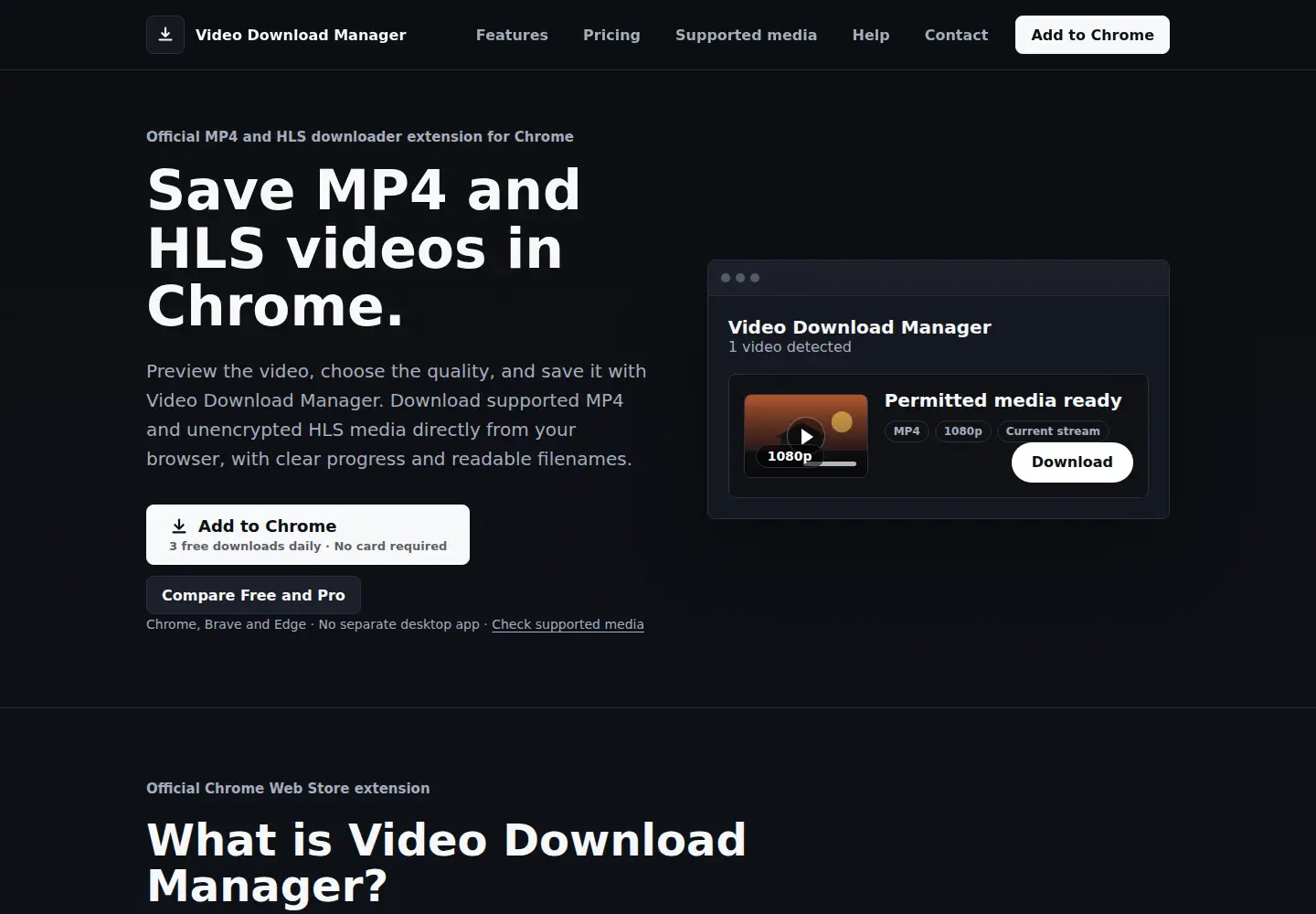The image size is (1316, 914).
Task: Open the Contact page link
Action: point(956,35)
